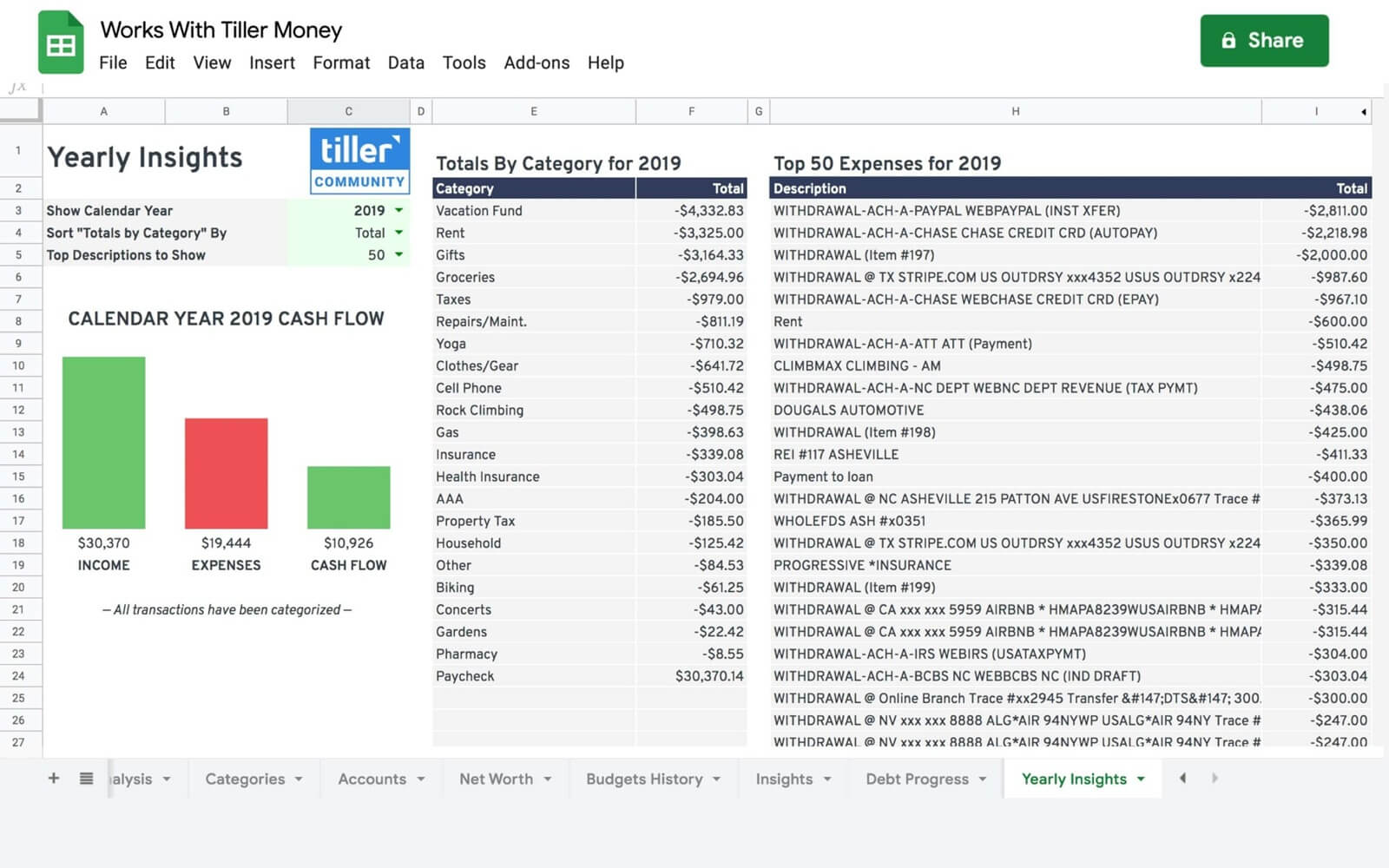Select the CLIMBMAX CLIMBING - AM cell
The width and height of the screenshot is (1389, 868).
click(x=1015, y=365)
